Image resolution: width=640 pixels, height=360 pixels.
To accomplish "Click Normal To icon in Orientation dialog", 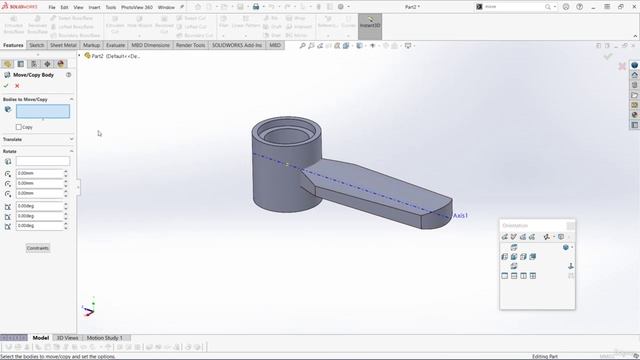I will (571, 266).
